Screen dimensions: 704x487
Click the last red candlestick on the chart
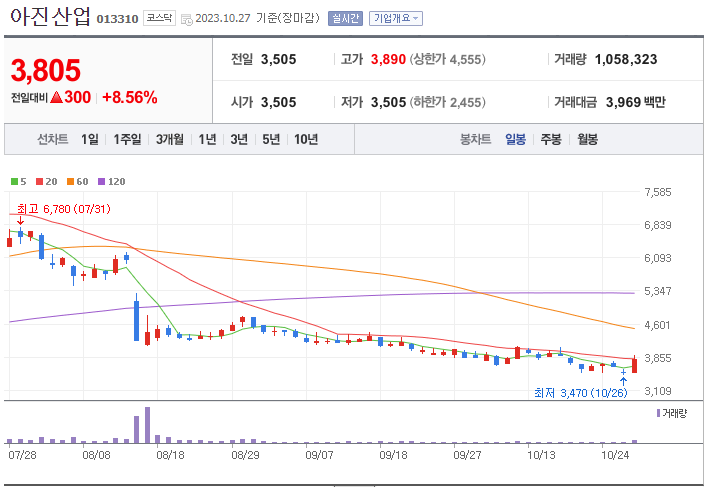tap(634, 364)
